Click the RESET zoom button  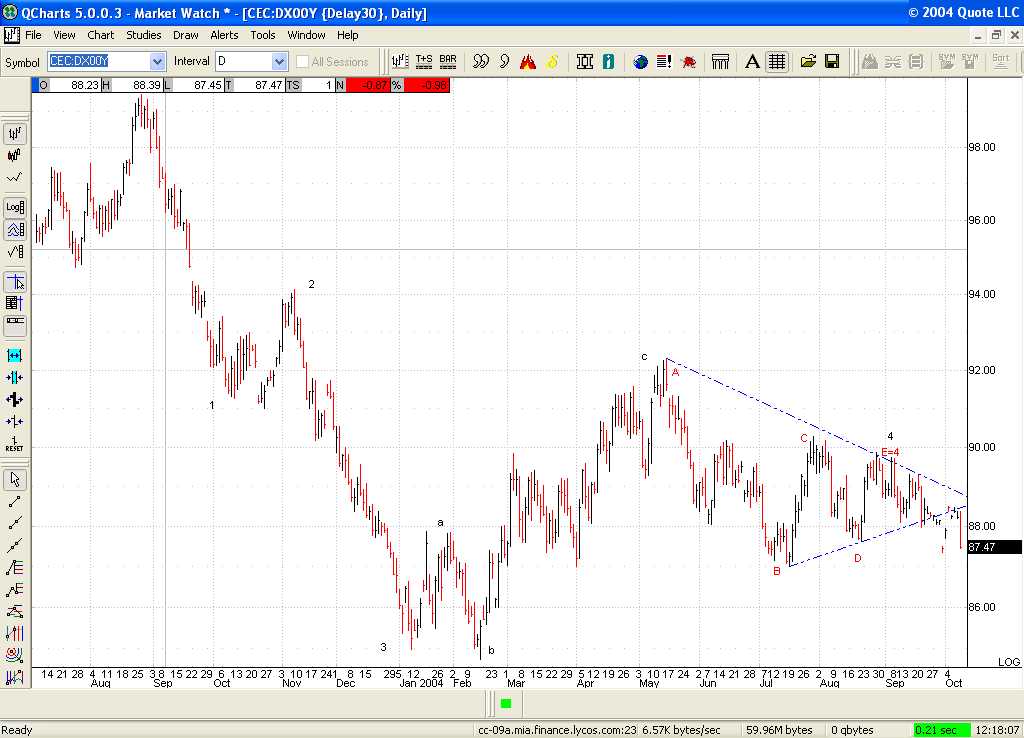tap(14, 444)
